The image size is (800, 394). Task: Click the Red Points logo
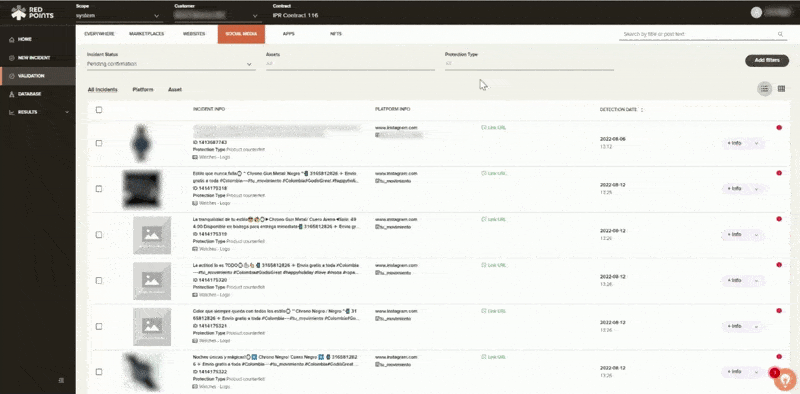[33, 13]
